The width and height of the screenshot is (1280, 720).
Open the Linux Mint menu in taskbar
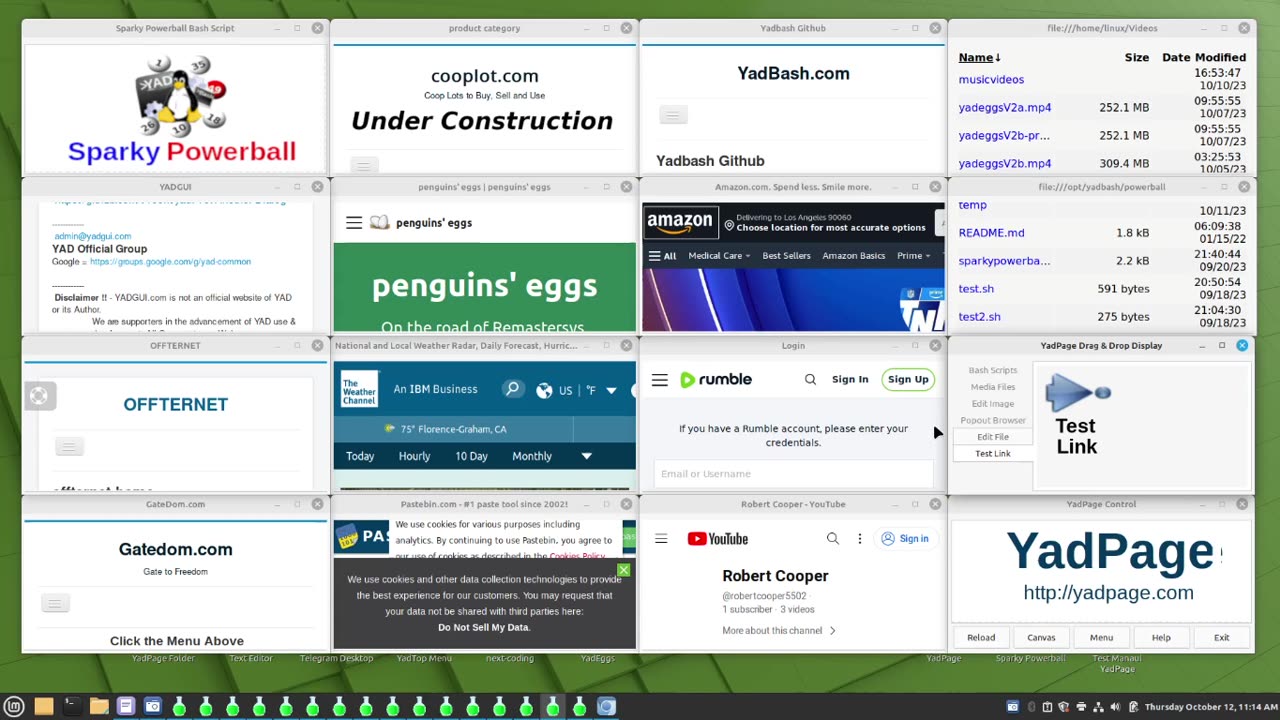point(16,707)
